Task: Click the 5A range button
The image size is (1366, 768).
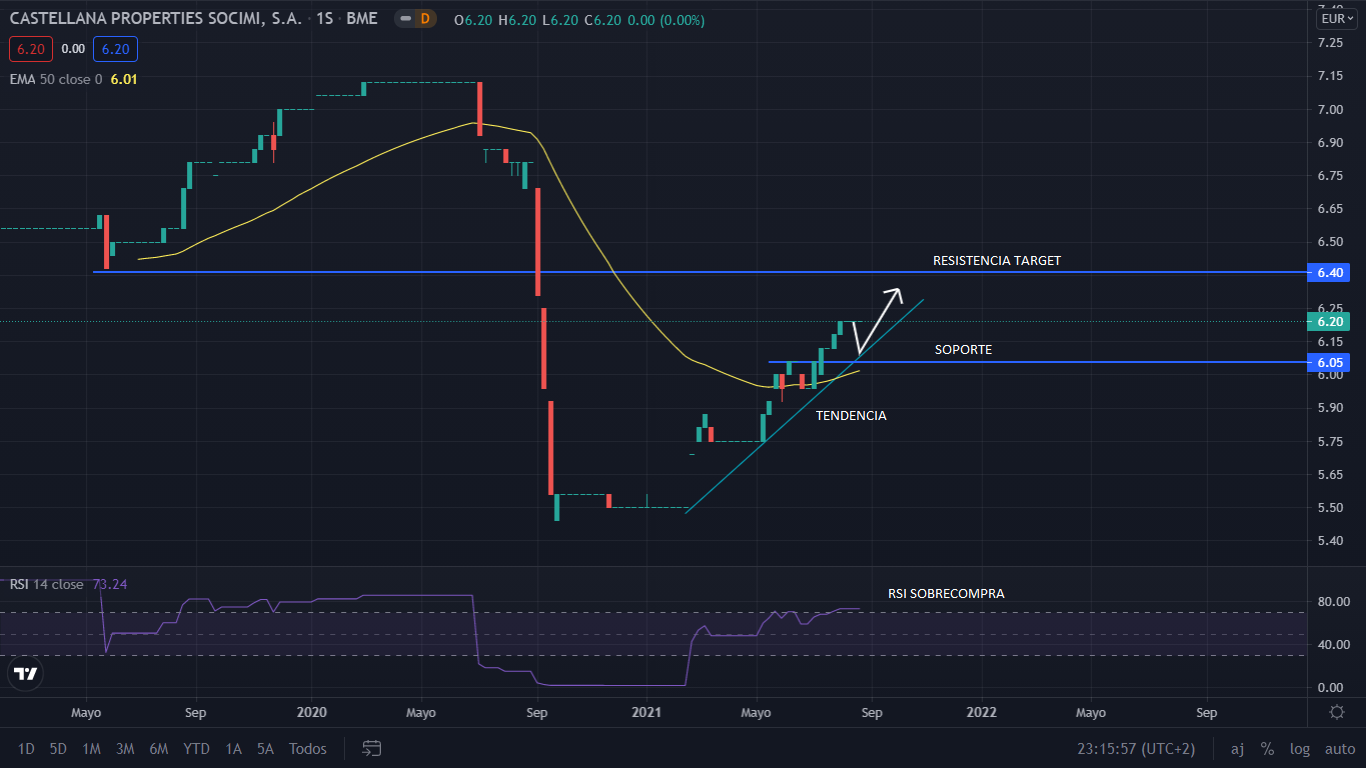Action: (265, 748)
